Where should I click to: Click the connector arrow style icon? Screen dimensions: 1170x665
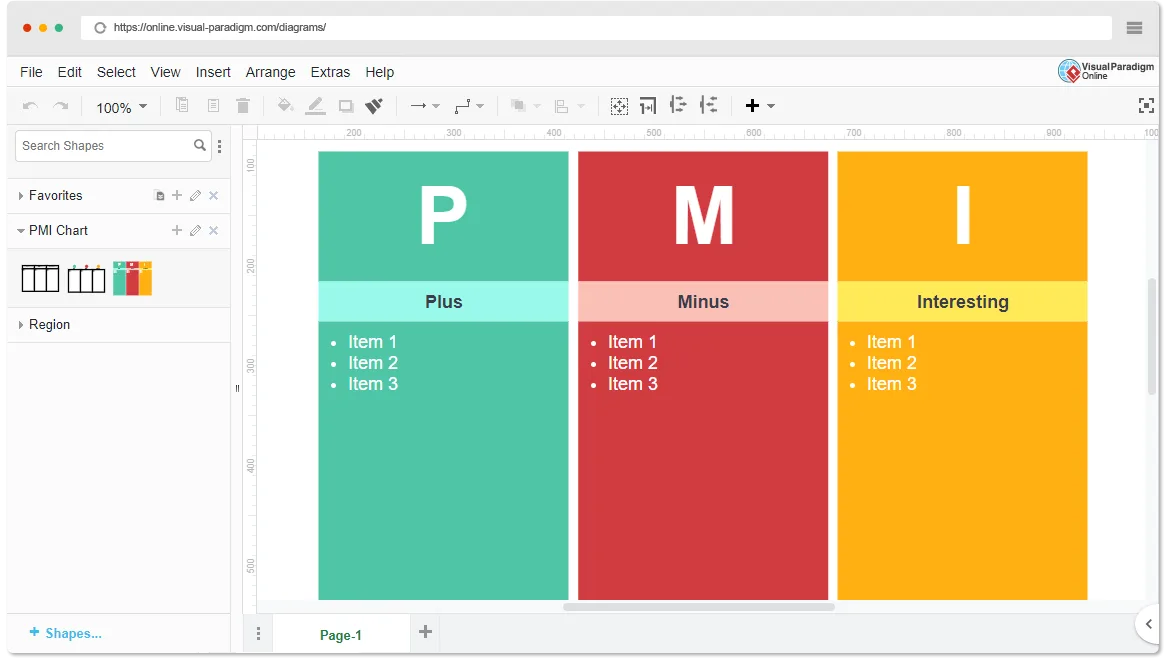click(x=418, y=106)
